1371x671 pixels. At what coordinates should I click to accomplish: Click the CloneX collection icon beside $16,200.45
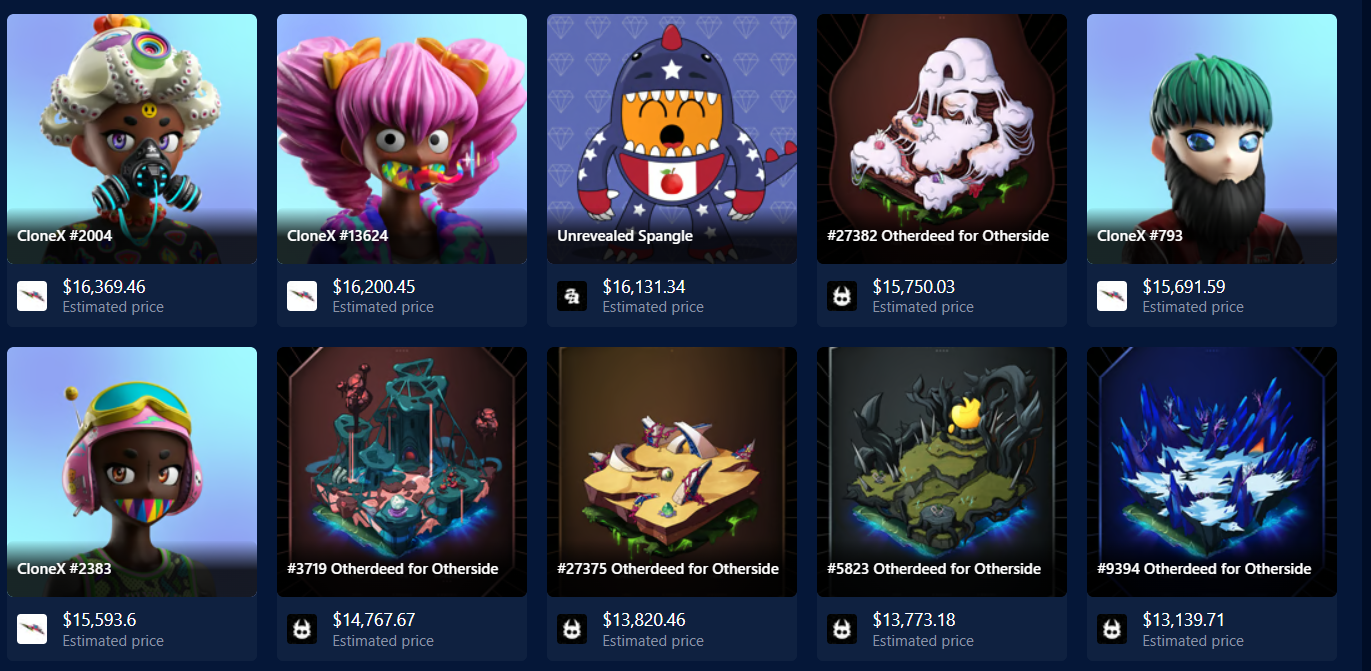302,296
